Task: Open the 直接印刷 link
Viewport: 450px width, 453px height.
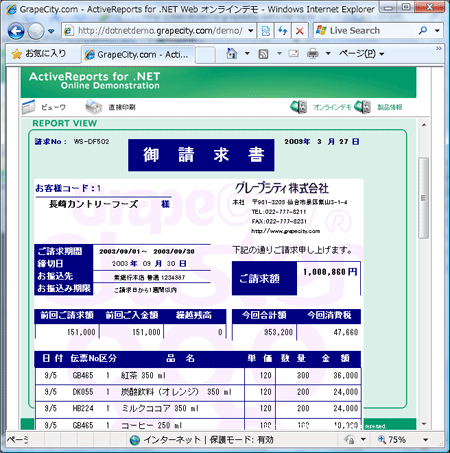Action: coord(122,107)
